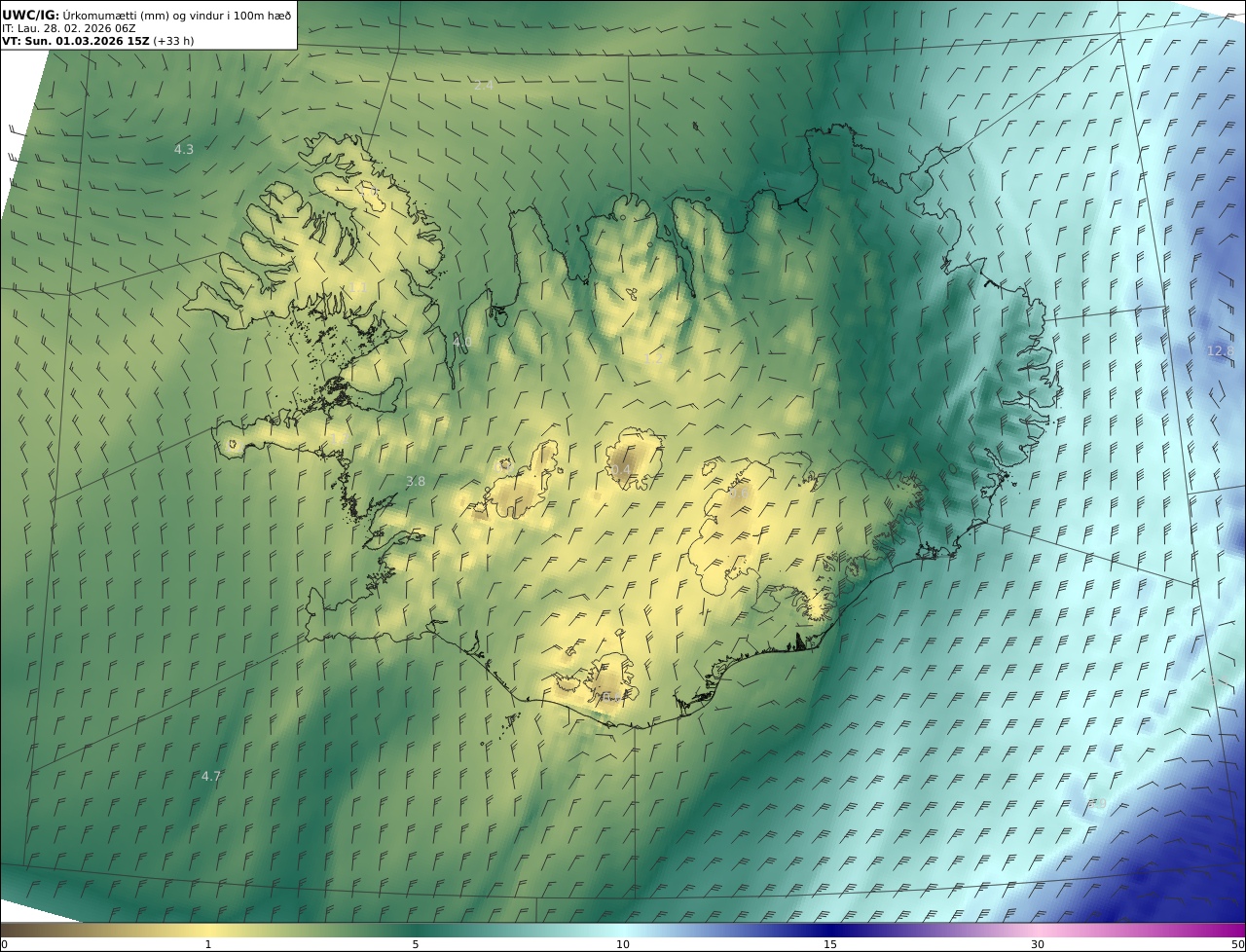Click the colorbar tick label "10"
Image resolution: width=1246 pixels, height=952 pixels.
[623, 944]
